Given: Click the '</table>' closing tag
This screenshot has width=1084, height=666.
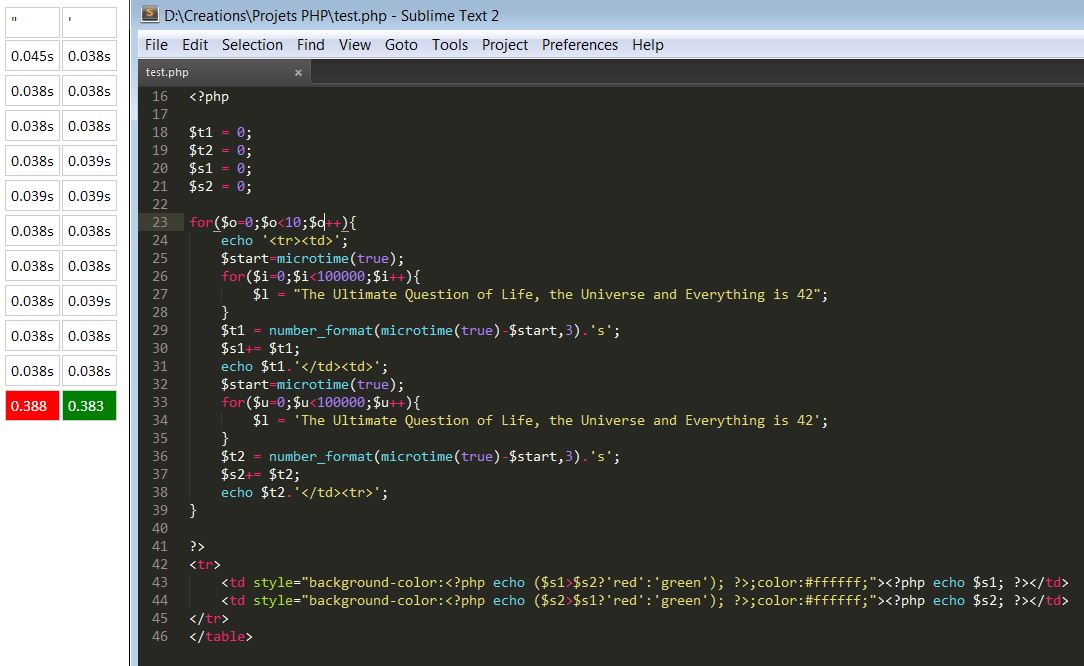Looking at the screenshot, I should pyautogui.click(x=221, y=636).
